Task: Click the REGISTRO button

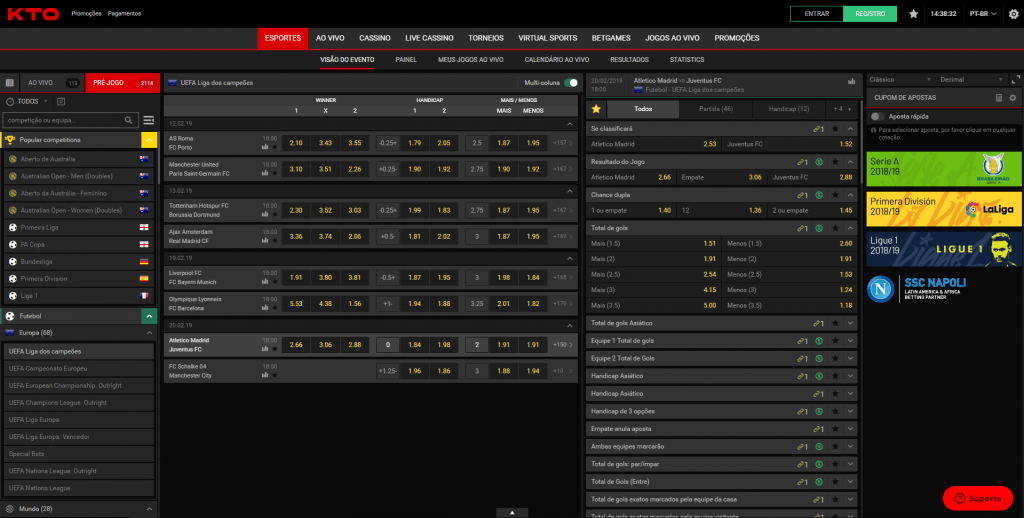Action: click(870, 14)
